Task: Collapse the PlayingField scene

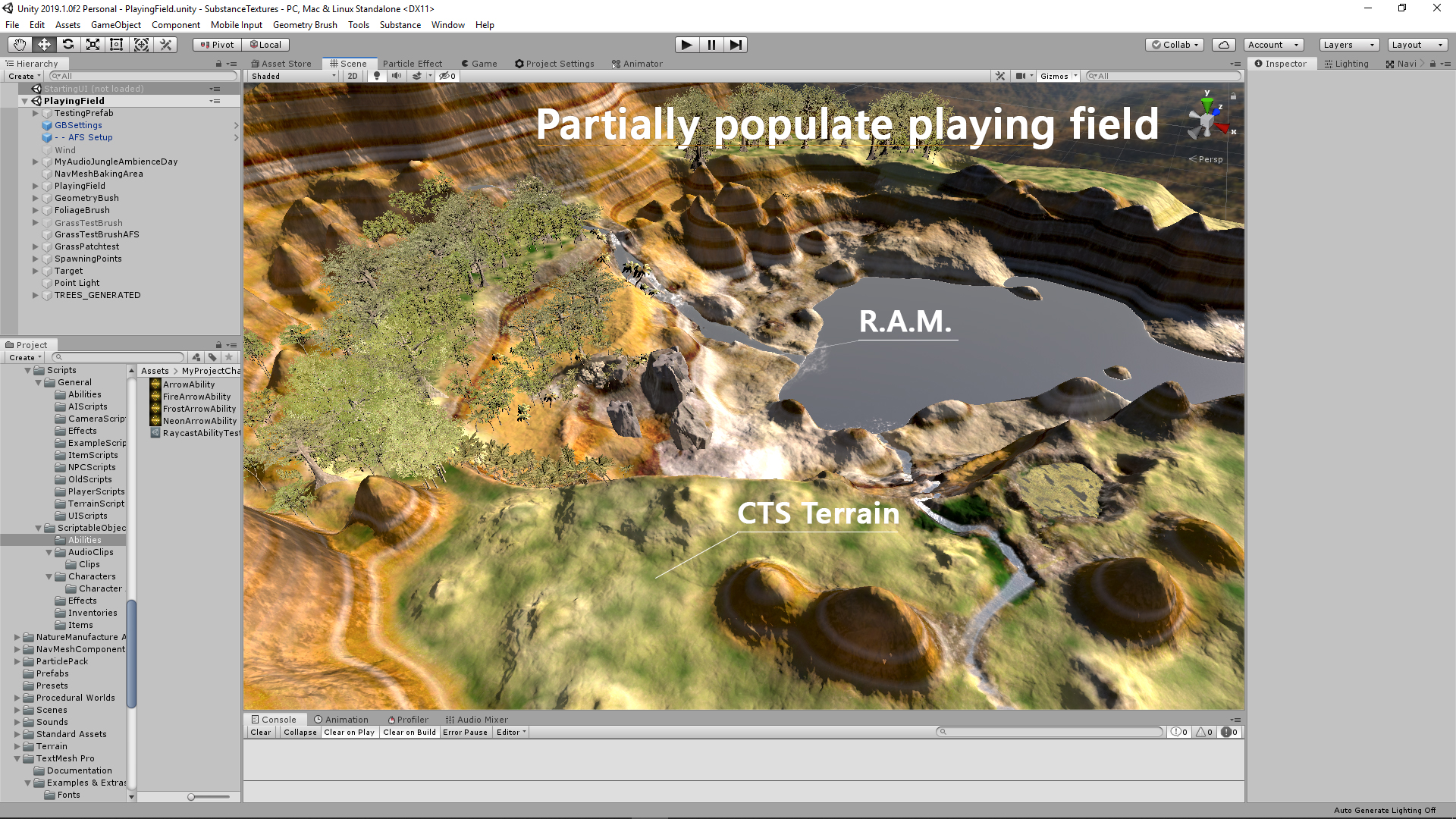Action: coord(24,101)
